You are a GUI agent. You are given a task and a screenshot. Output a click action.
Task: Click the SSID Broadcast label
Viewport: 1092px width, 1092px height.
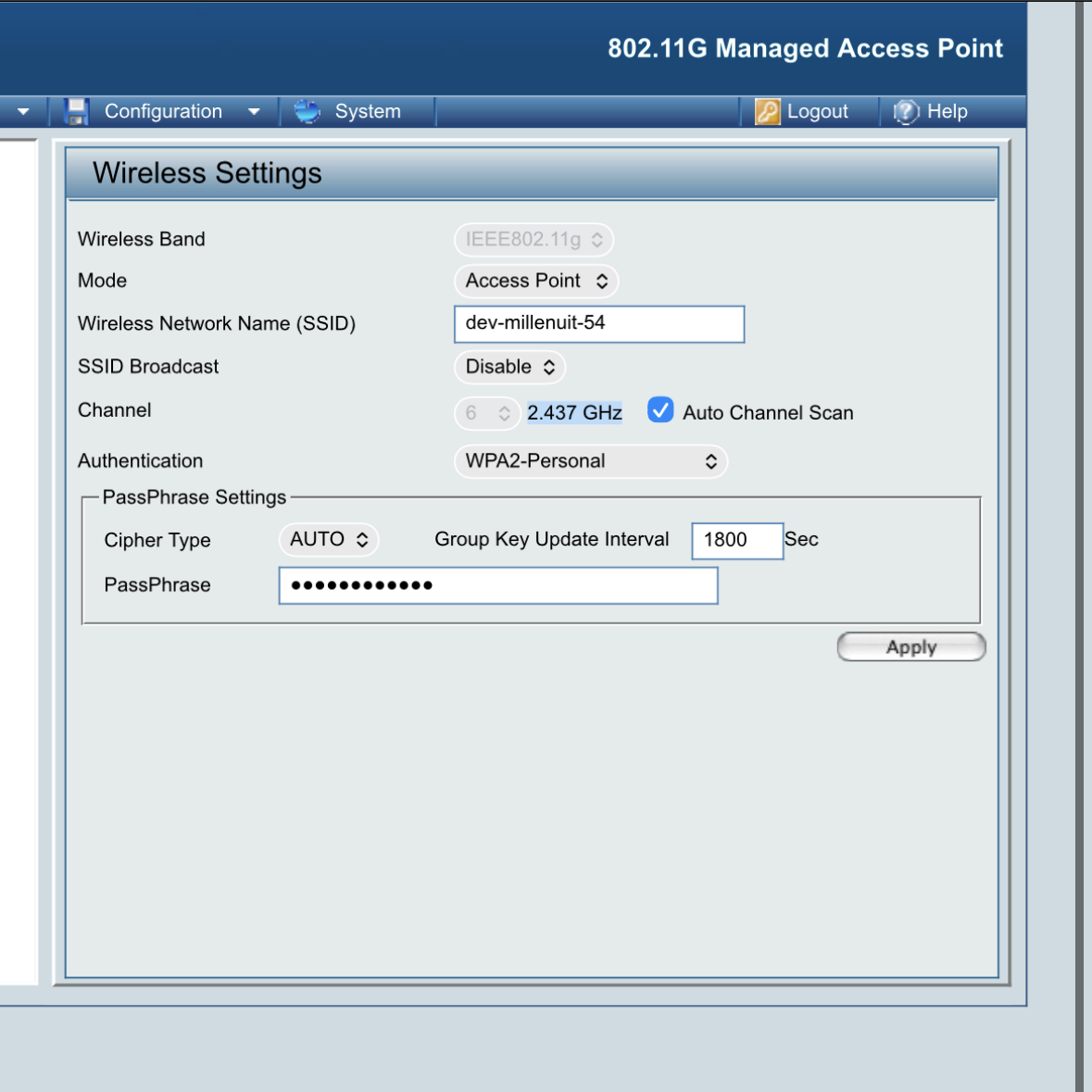click(x=148, y=367)
